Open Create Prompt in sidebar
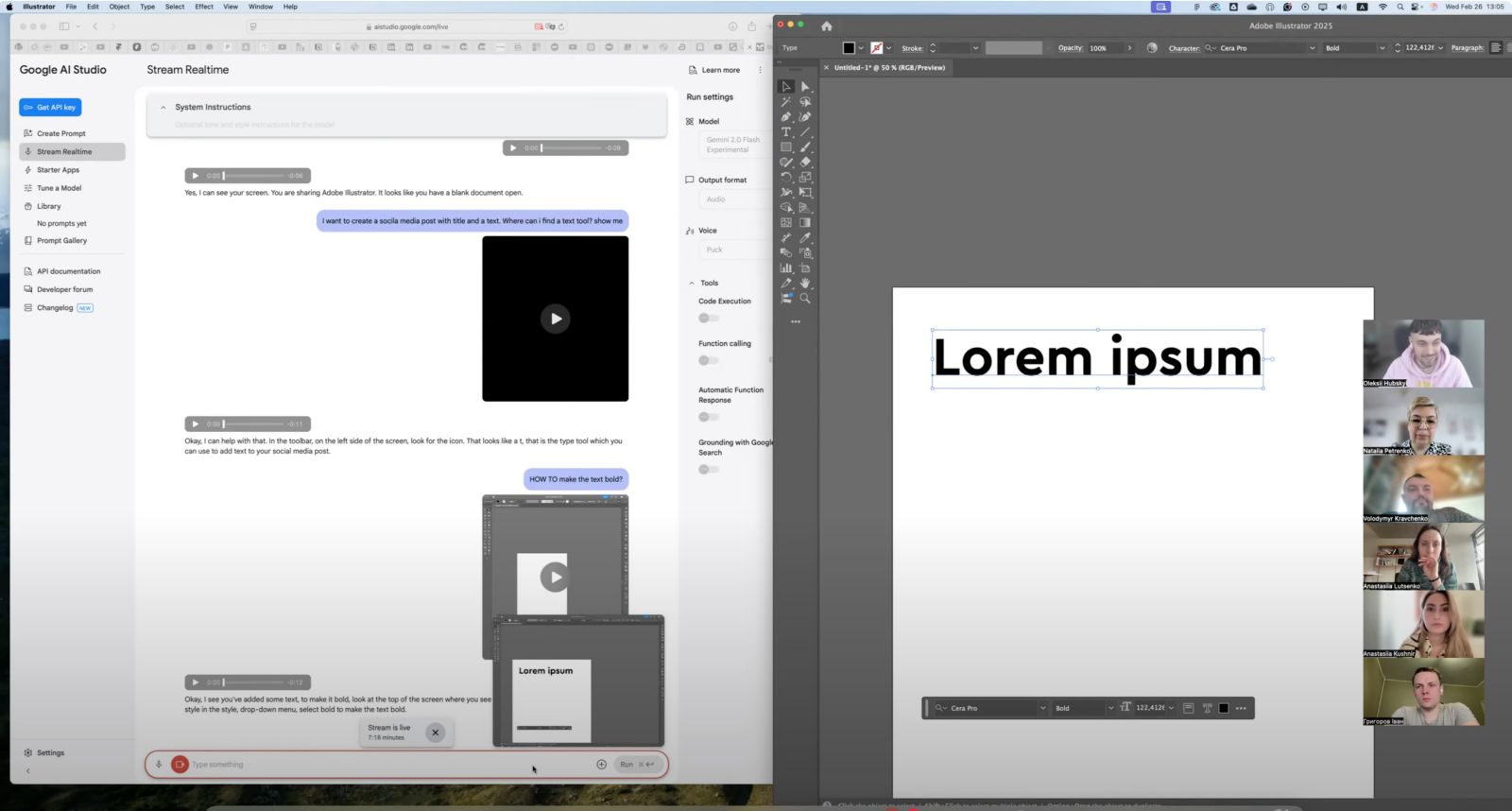Image resolution: width=1512 pixels, height=811 pixels. [x=61, y=133]
